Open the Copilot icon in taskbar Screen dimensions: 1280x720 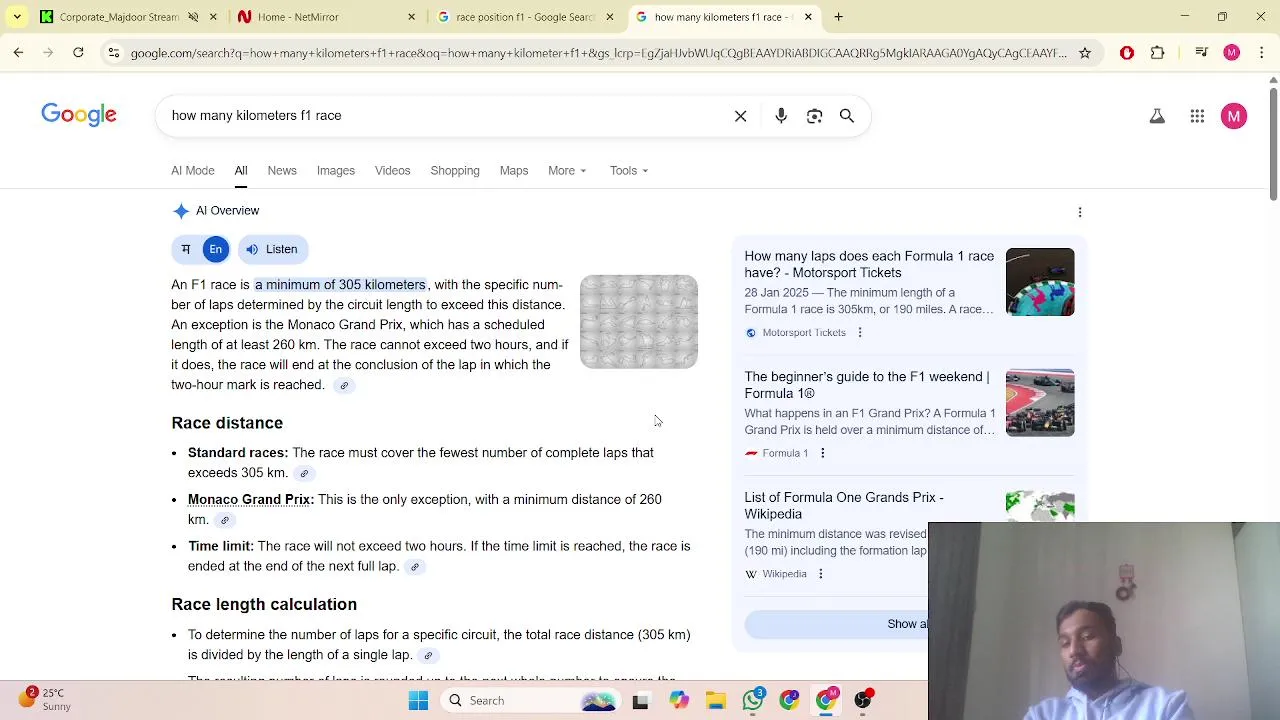tap(679, 701)
